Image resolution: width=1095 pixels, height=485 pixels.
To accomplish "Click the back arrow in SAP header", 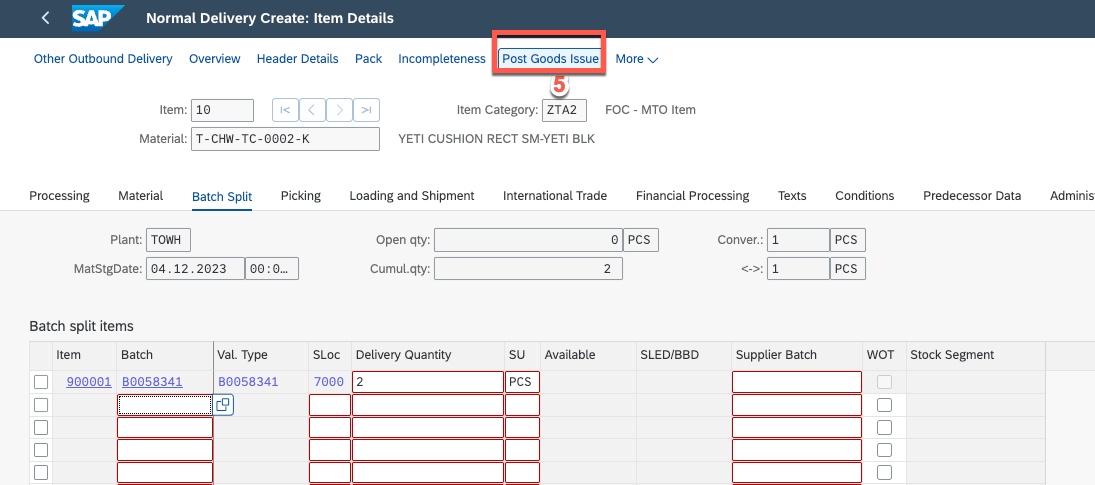I will [x=45, y=18].
